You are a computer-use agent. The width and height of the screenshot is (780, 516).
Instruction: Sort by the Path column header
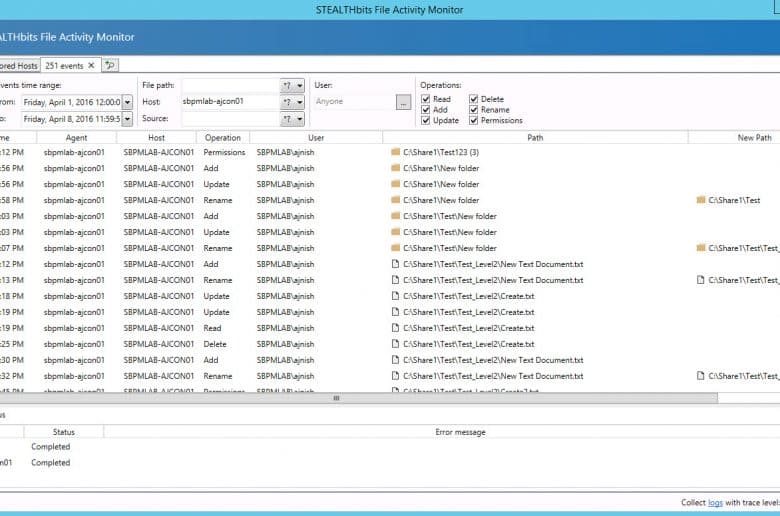tap(535, 137)
